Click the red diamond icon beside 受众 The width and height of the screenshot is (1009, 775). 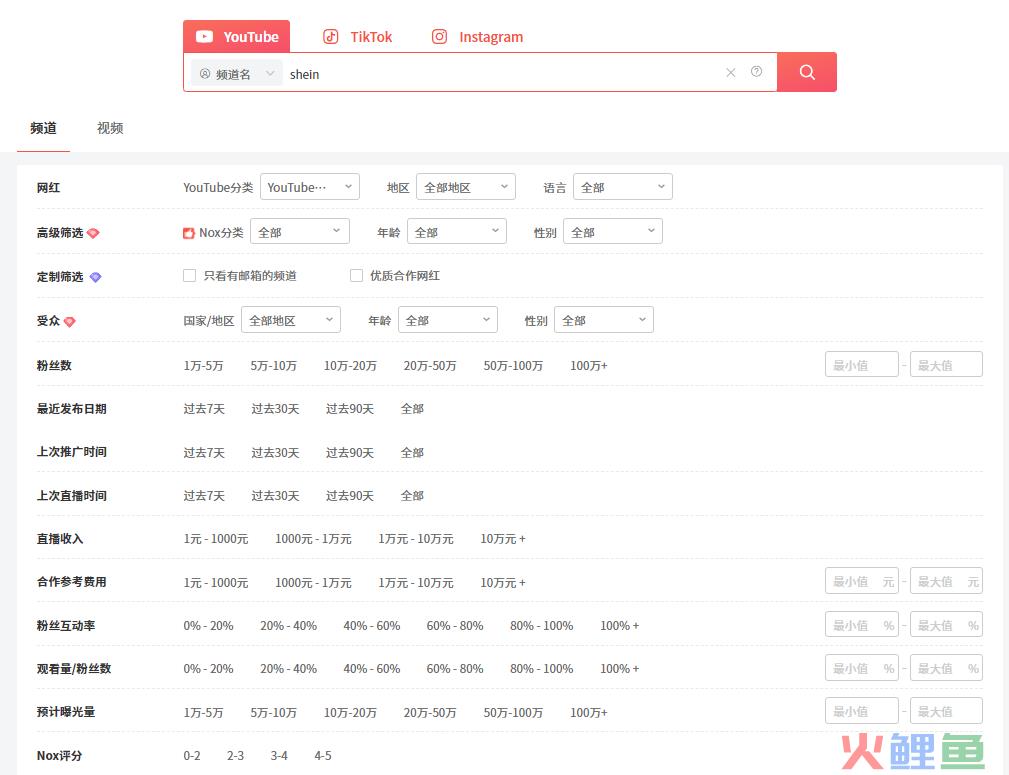point(69,321)
